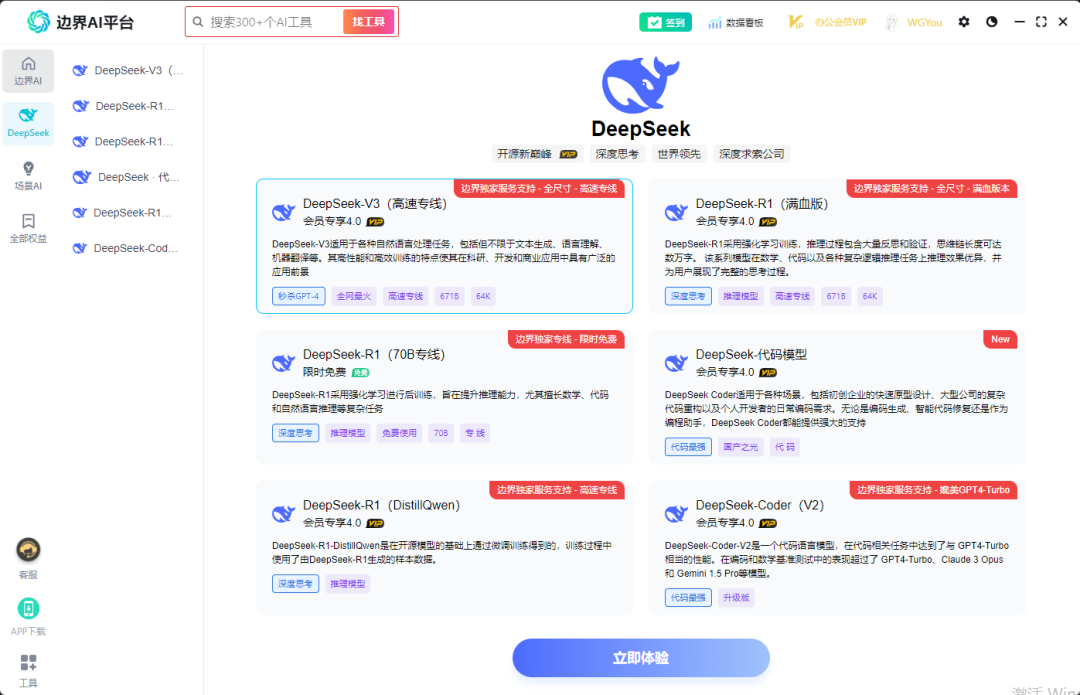Image resolution: width=1080 pixels, height=695 pixels.
Task: Click 推理模型 tag on DistillQwen card
Action: [x=348, y=584]
